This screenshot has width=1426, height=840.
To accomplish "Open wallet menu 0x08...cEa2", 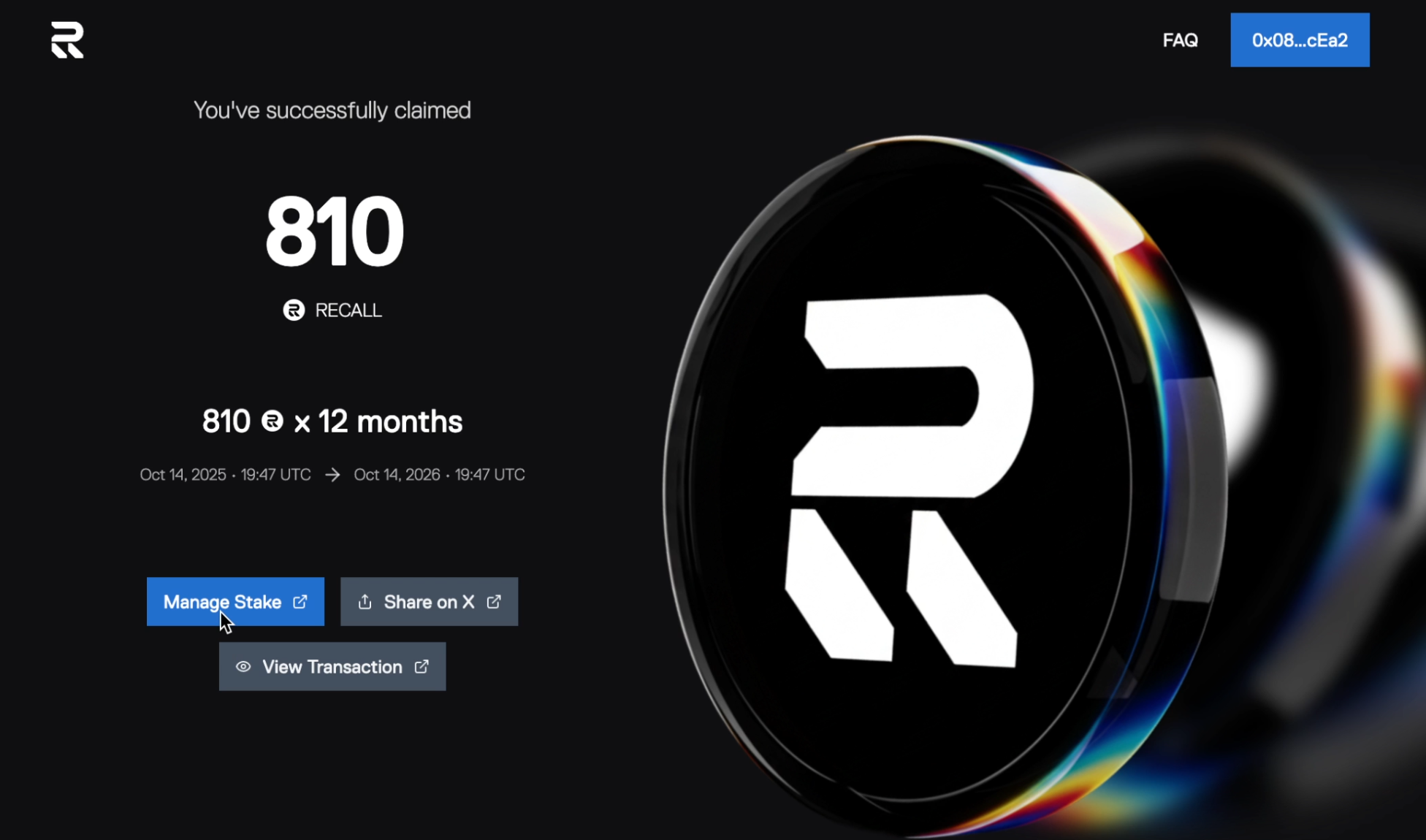I will coord(1300,40).
